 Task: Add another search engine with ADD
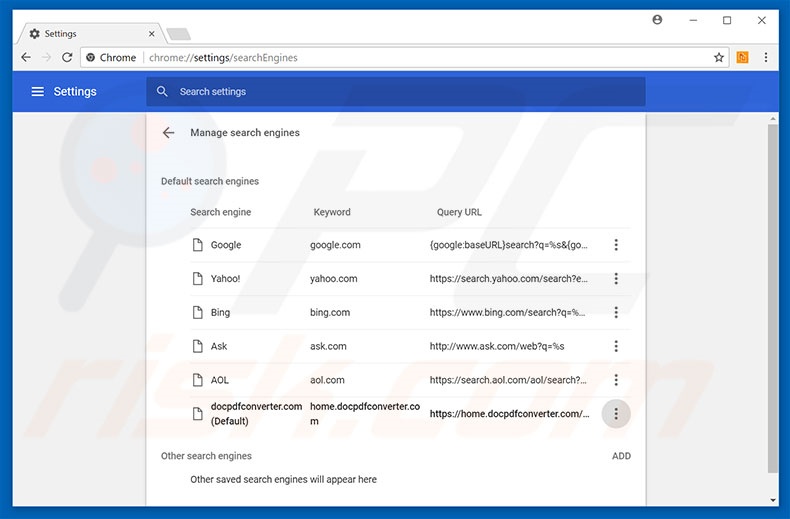[x=621, y=456]
